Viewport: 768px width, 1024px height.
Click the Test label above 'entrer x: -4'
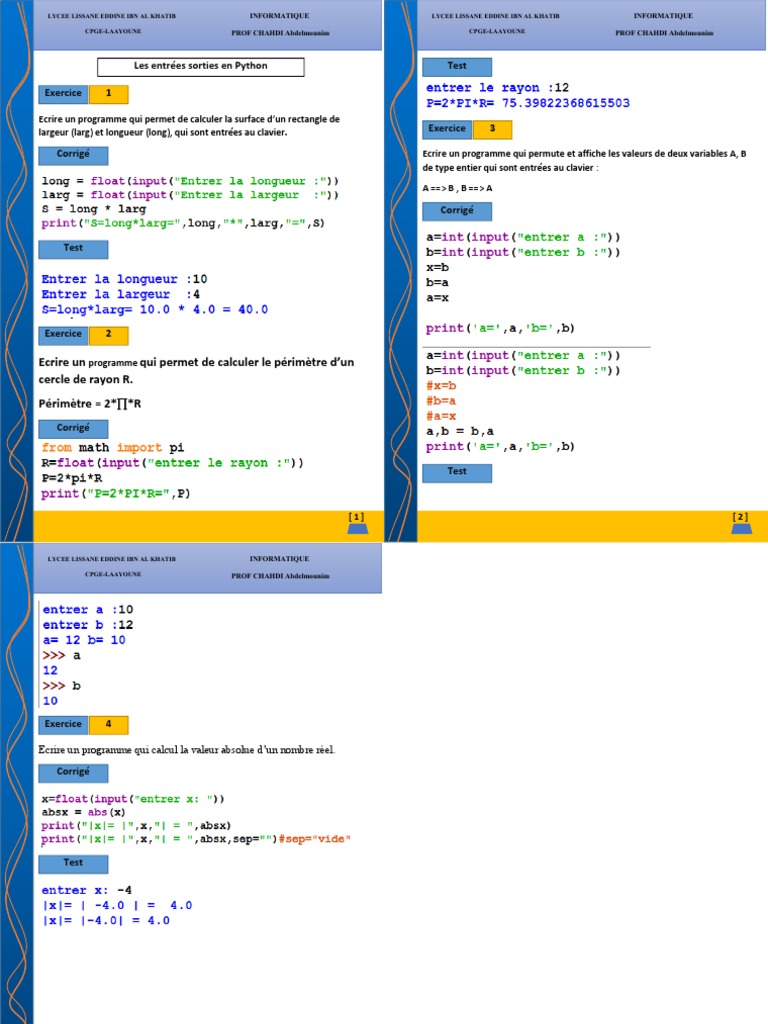click(x=73, y=863)
